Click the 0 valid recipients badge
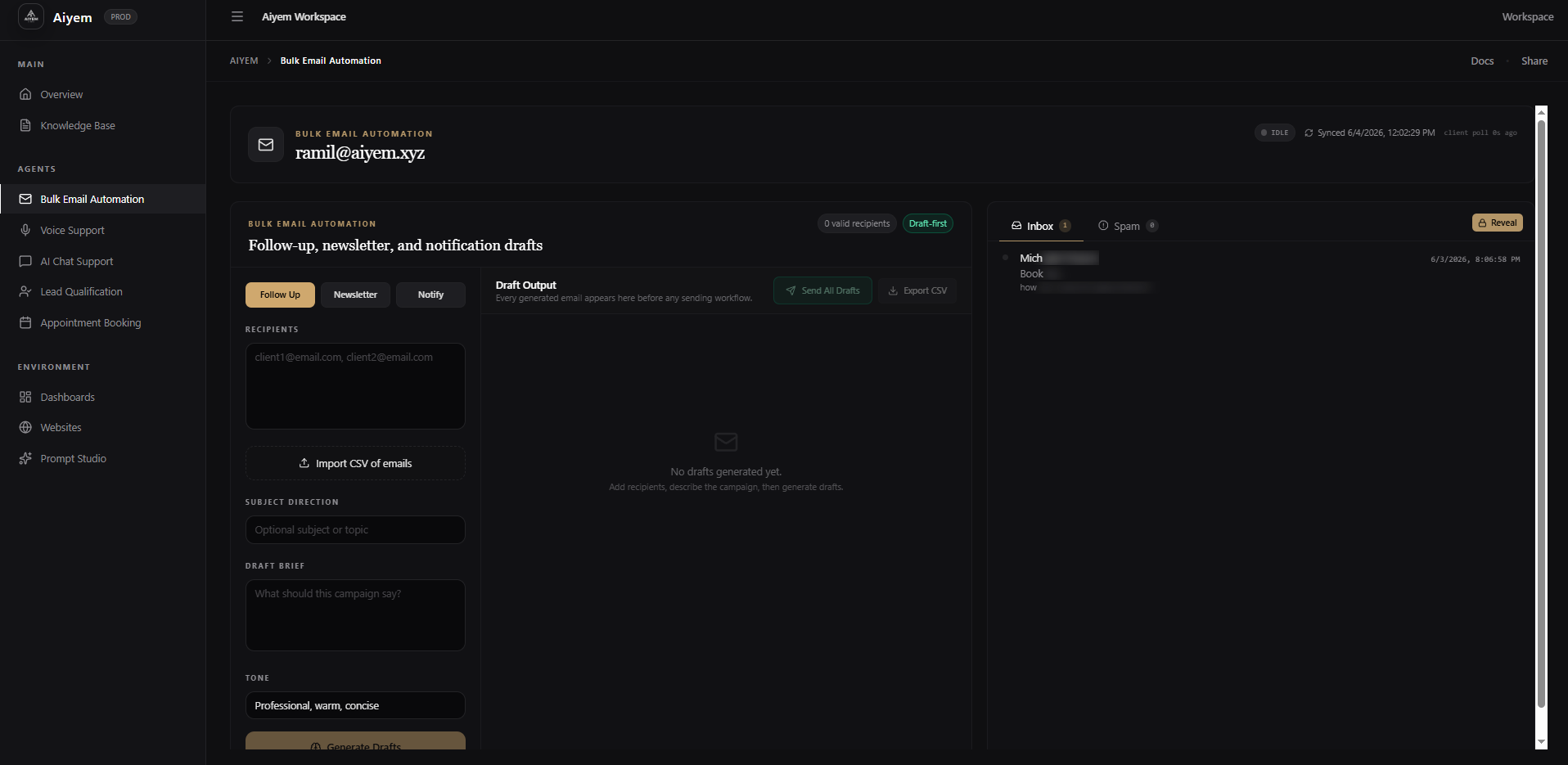Image resolution: width=1568 pixels, height=765 pixels. [x=857, y=223]
